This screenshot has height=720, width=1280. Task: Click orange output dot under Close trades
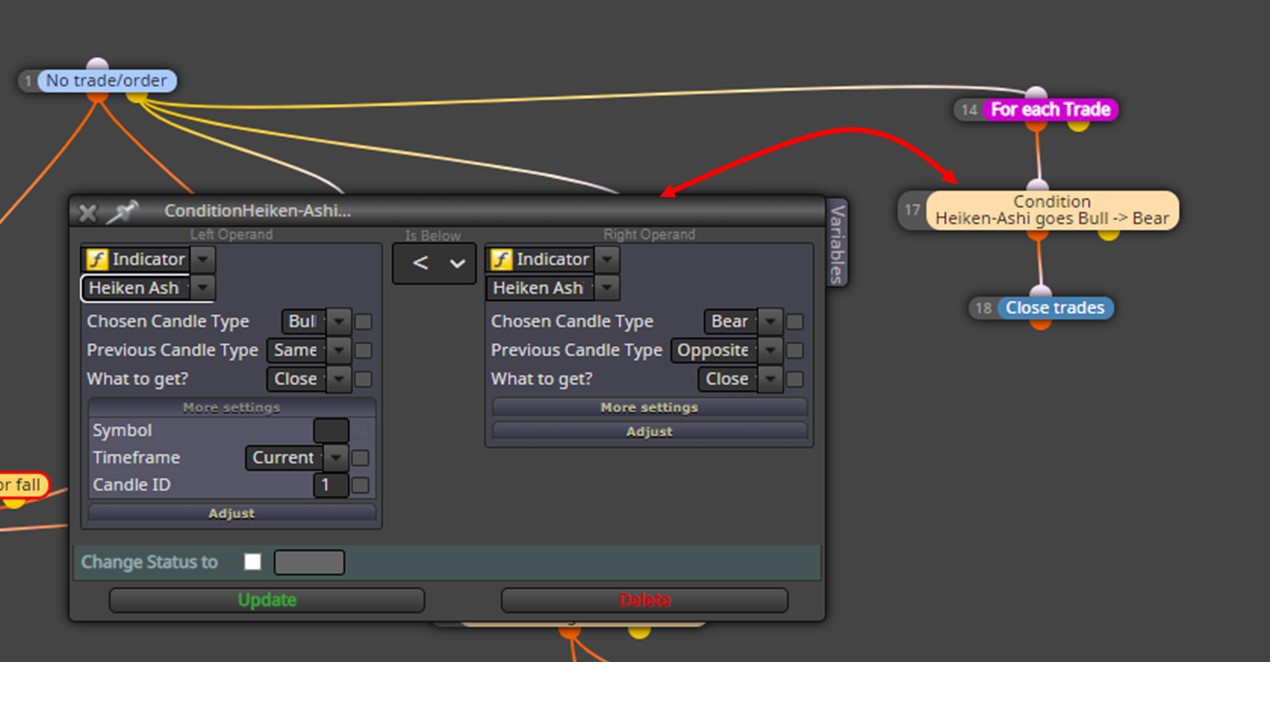point(1040,323)
